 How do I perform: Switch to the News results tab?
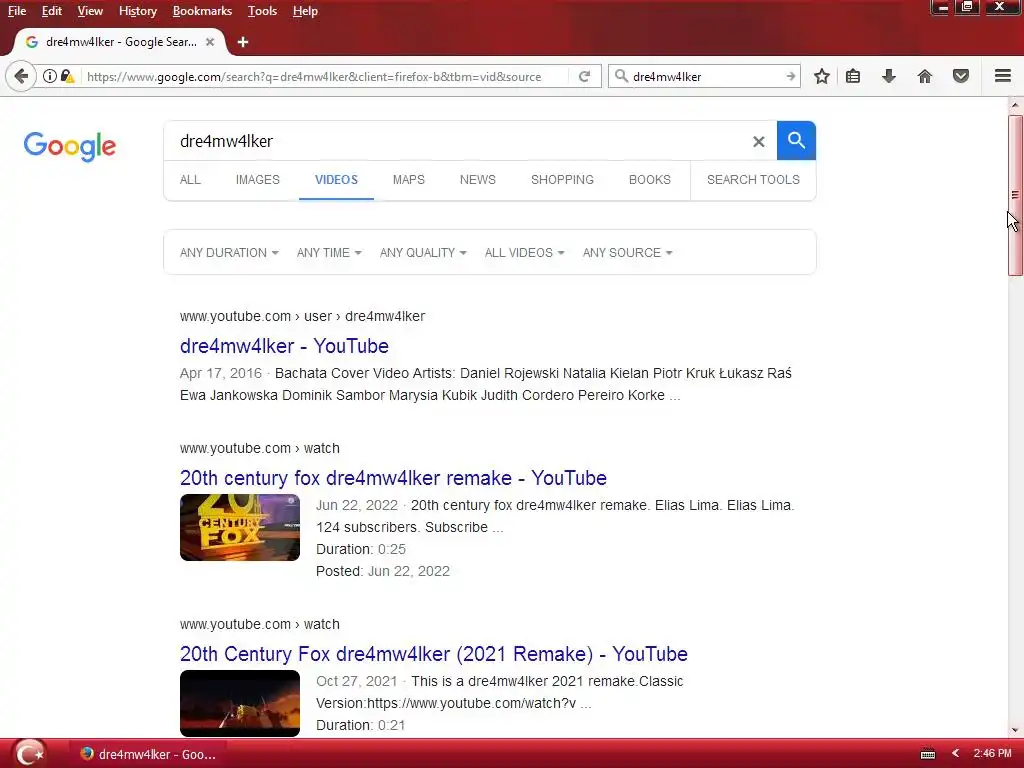coord(477,180)
